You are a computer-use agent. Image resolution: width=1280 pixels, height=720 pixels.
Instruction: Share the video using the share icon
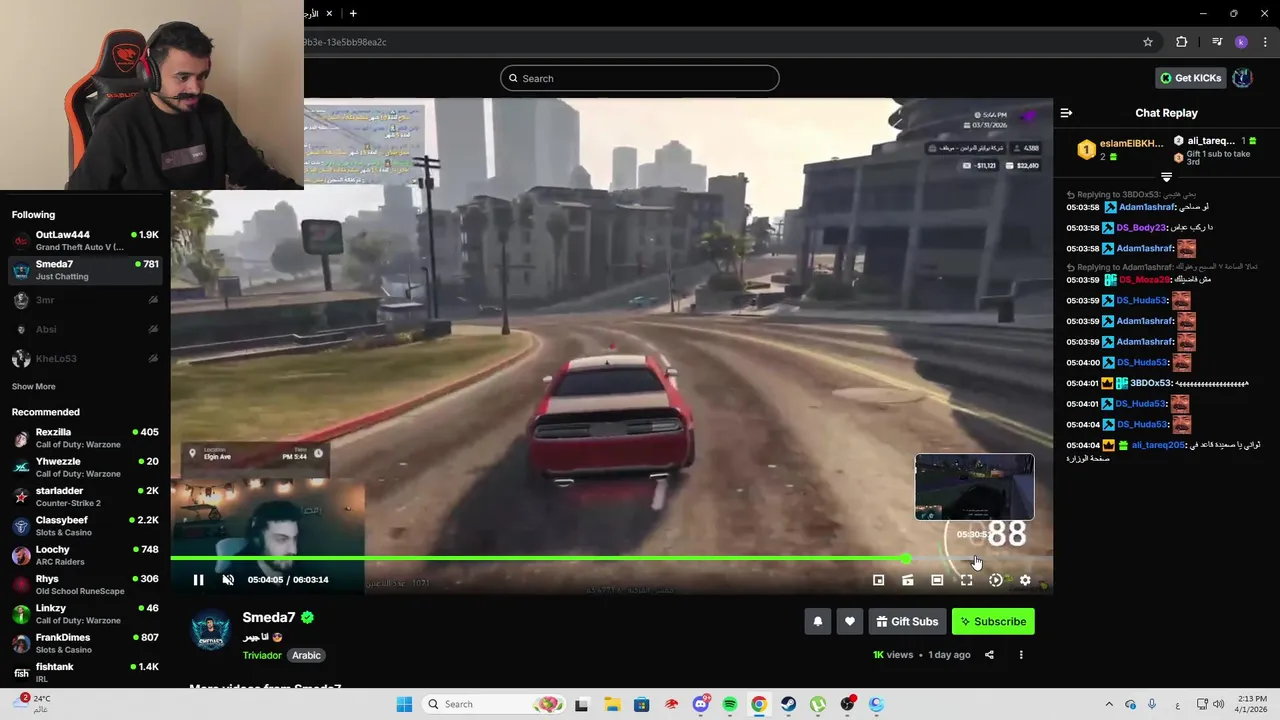[989, 655]
